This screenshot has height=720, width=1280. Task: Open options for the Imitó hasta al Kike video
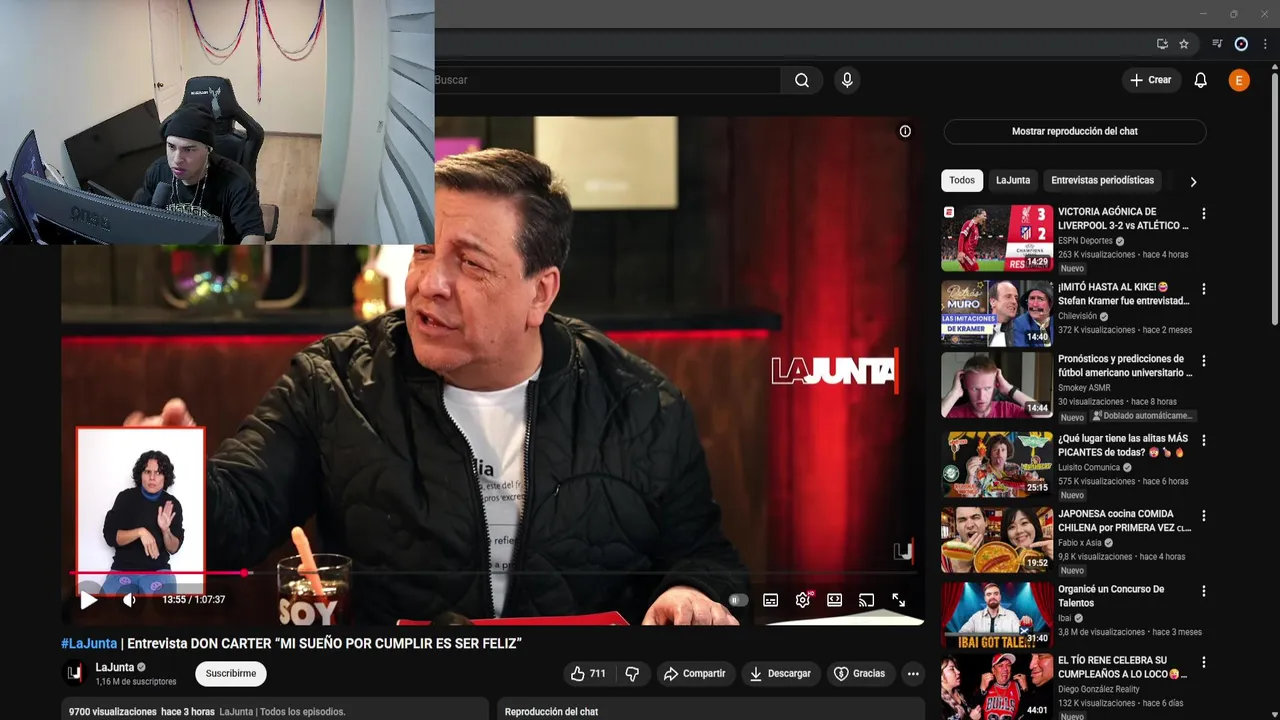pyautogui.click(x=1204, y=289)
